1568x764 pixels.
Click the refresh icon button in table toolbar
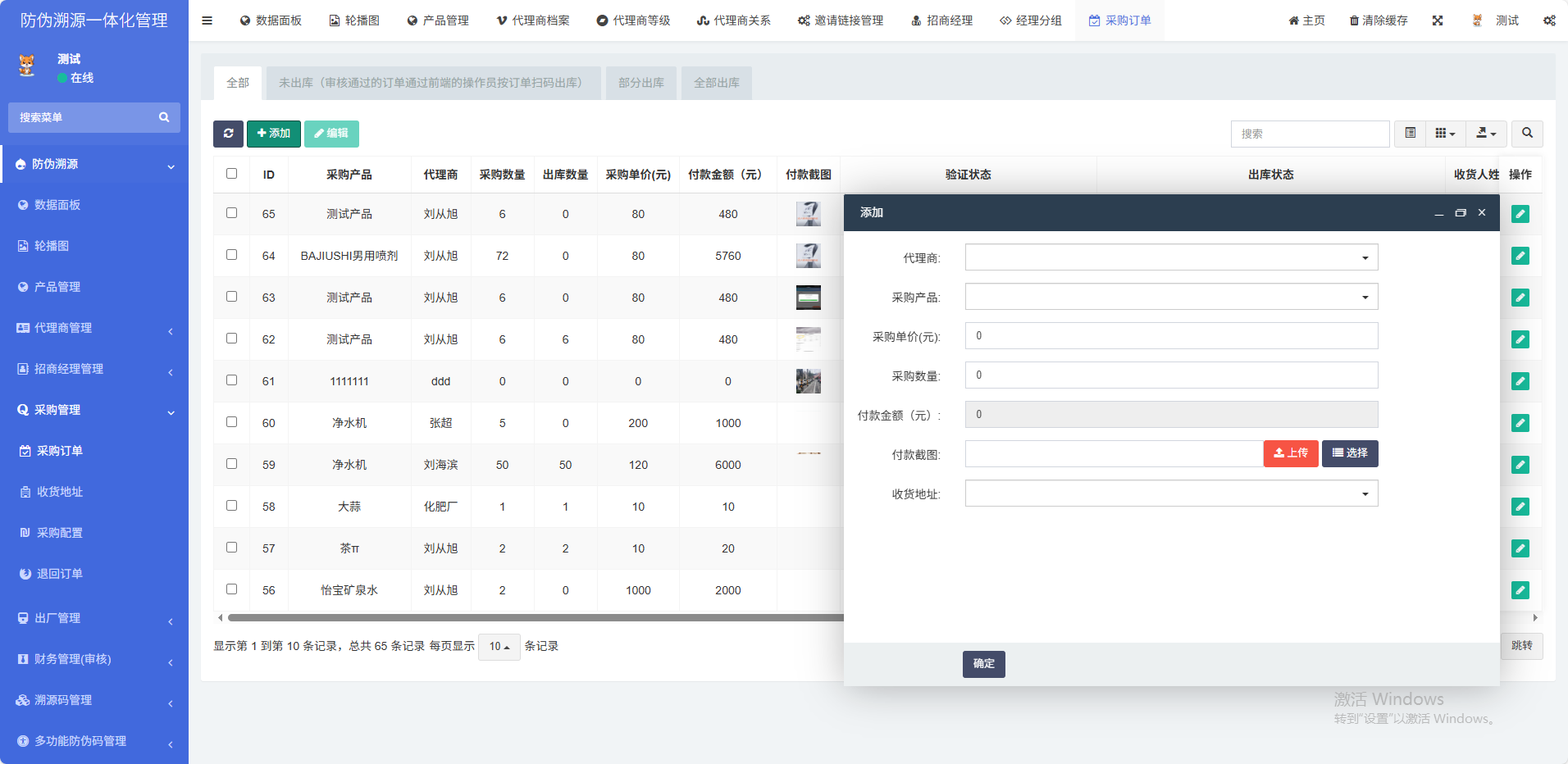228,134
